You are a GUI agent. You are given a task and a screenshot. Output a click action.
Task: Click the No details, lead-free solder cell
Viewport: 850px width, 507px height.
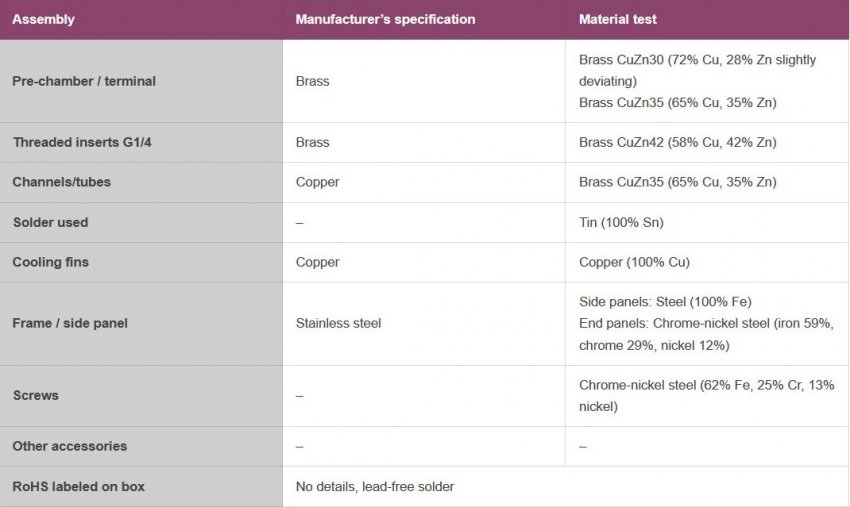coord(375,486)
